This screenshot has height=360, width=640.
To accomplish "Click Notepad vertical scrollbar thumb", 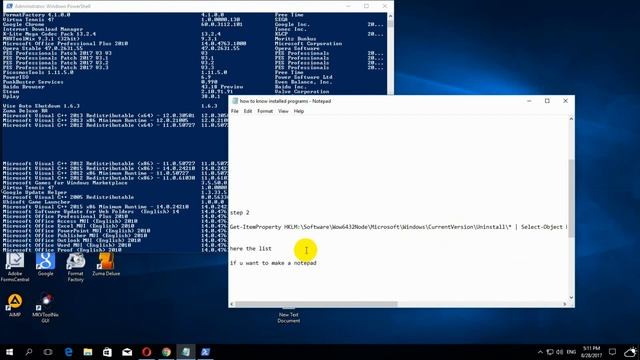I will 571,198.
